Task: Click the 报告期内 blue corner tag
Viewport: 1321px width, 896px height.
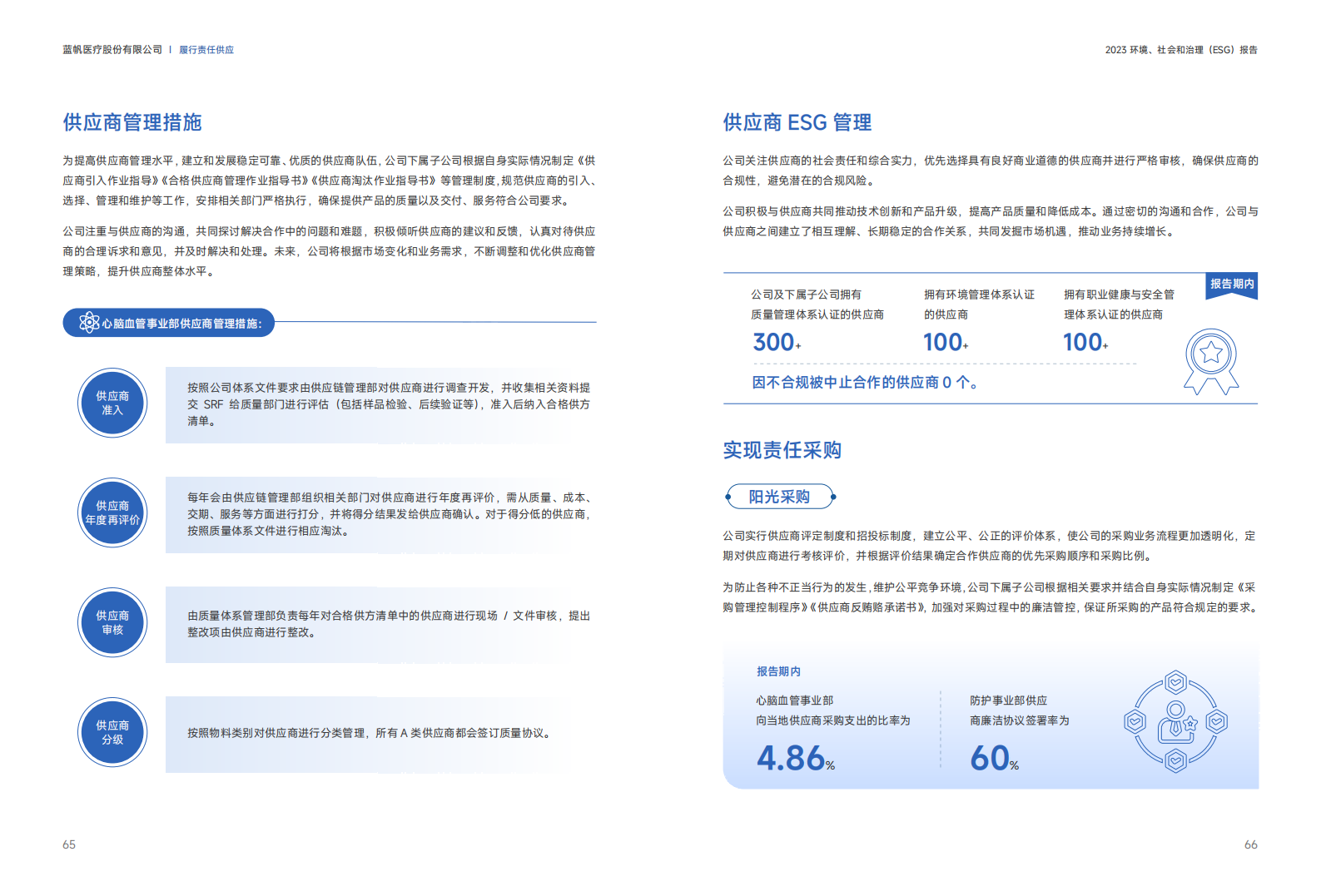Action: coord(1232,285)
